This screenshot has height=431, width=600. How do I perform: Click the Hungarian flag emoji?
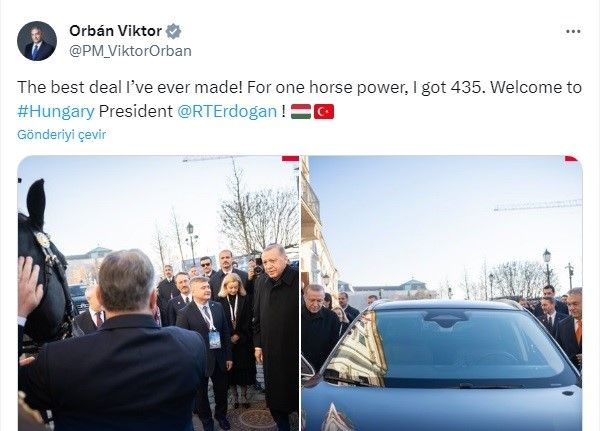coord(301,111)
